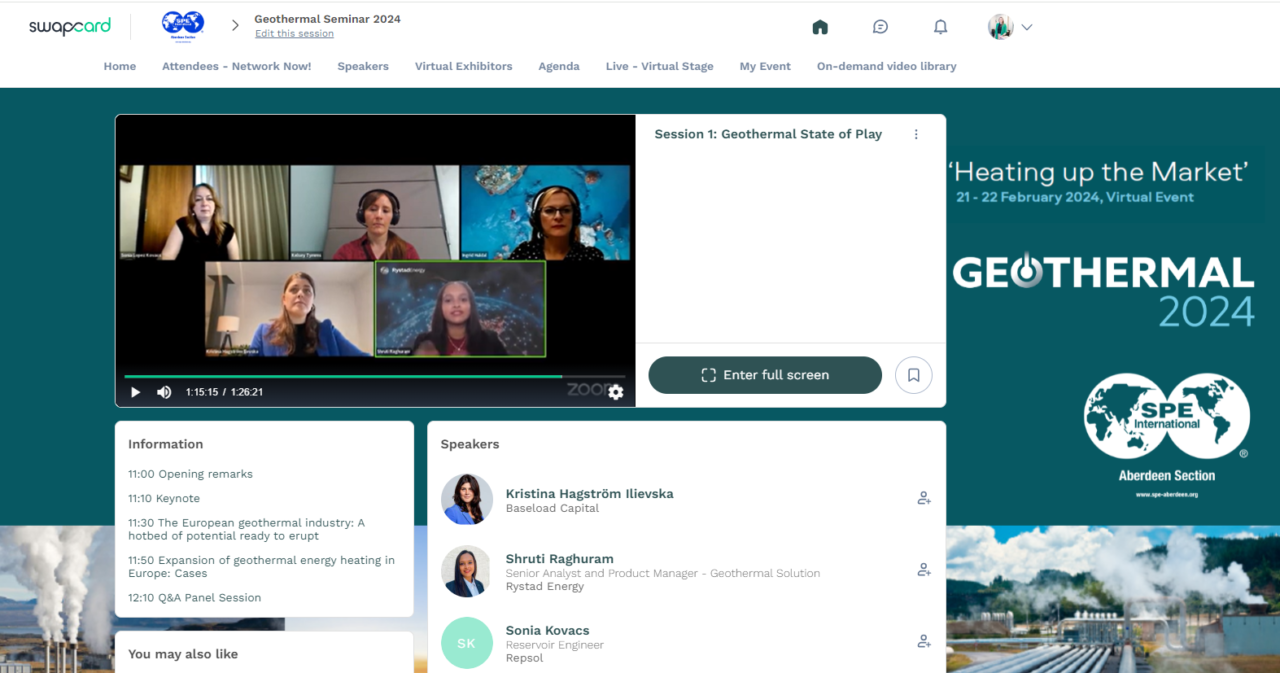
Task: Open the Speakers tab
Action: pos(363,66)
